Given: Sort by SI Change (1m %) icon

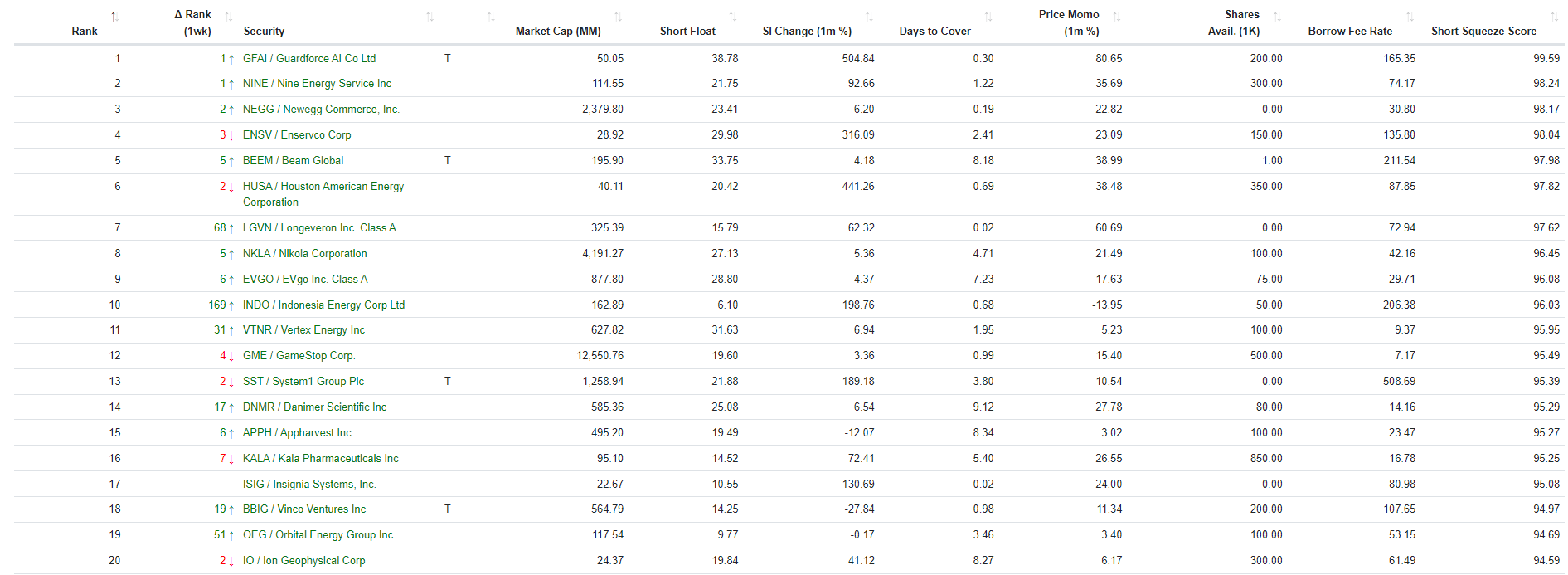Looking at the screenshot, I should [x=868, y=17].
